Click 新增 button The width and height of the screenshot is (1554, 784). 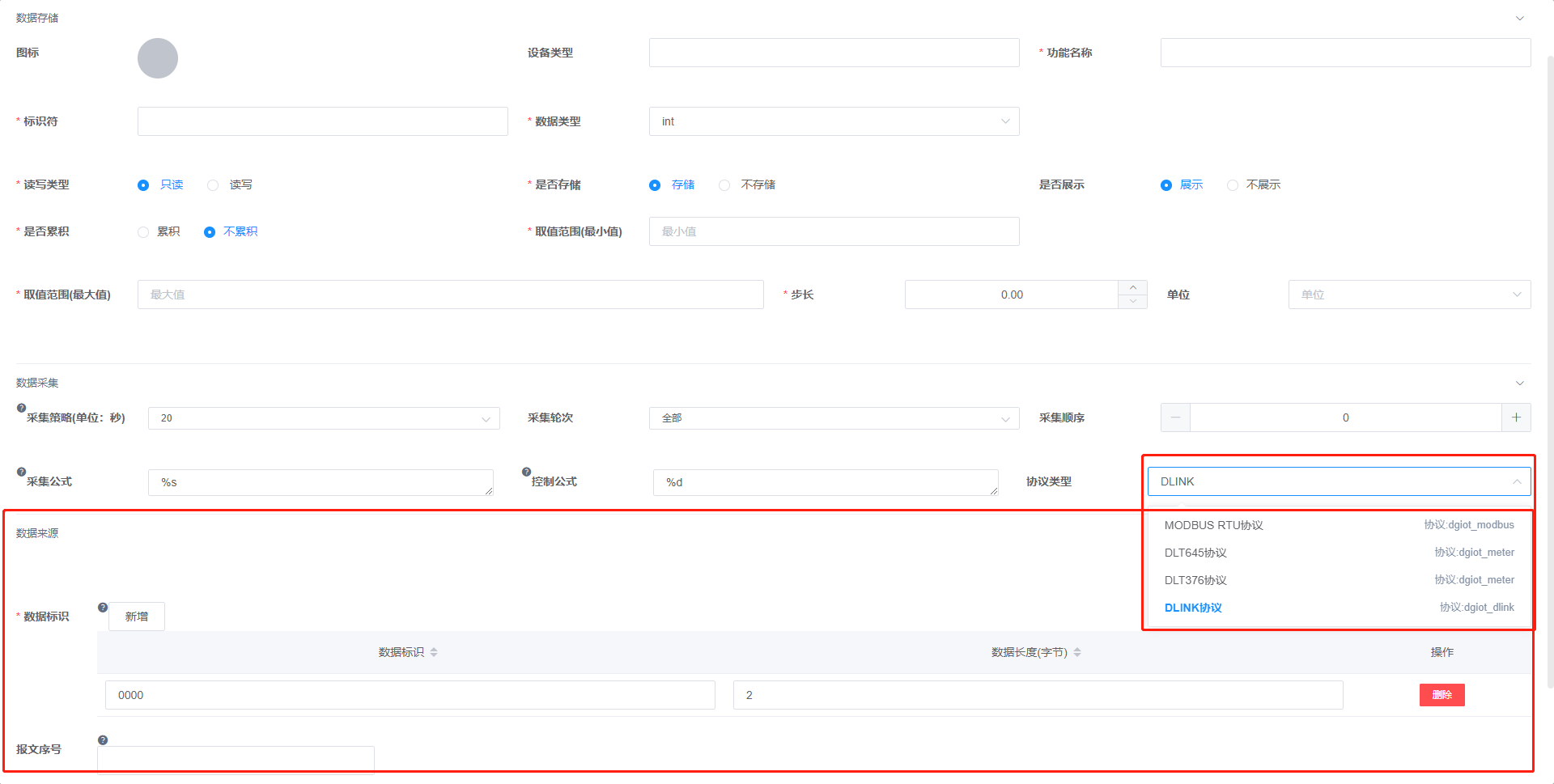pos(137,617)
